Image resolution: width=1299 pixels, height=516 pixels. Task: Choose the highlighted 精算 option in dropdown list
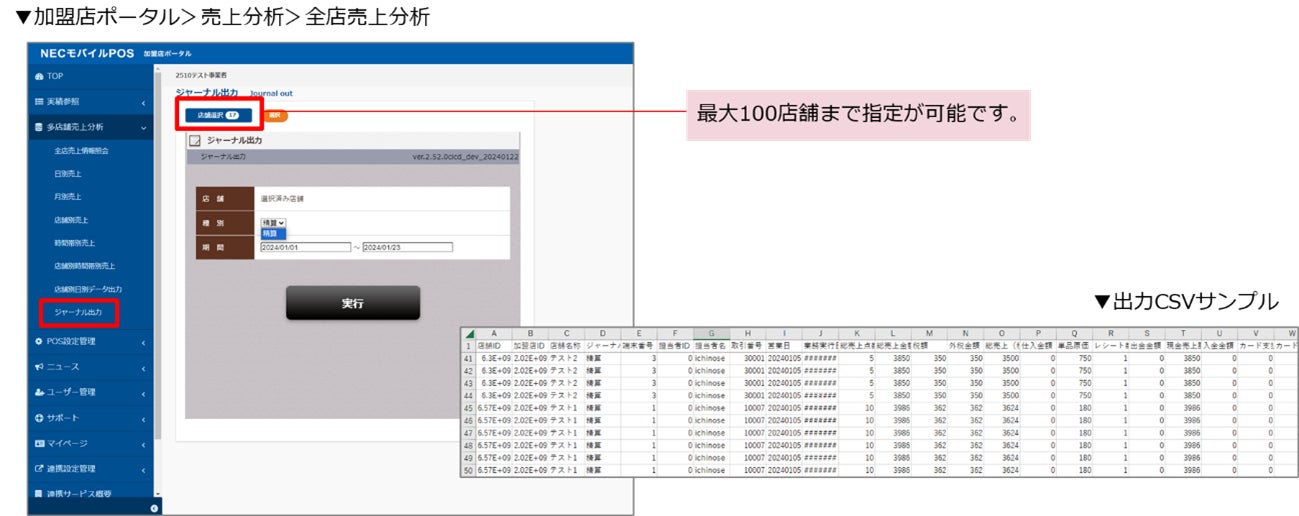[x=273, y=233]
